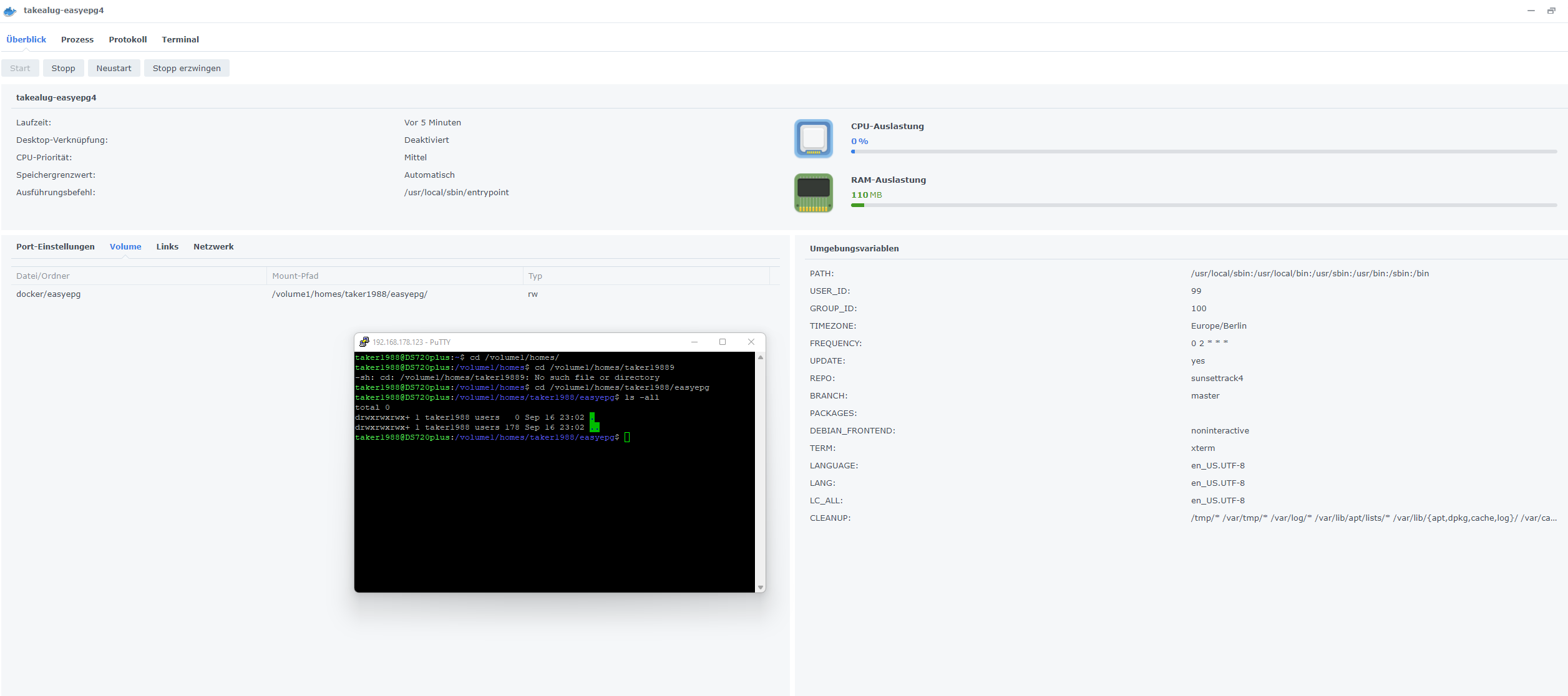
Task: Minimize the takealug-easyepg4 container window
Action: pyautogui.click(x=1531, y=11)
